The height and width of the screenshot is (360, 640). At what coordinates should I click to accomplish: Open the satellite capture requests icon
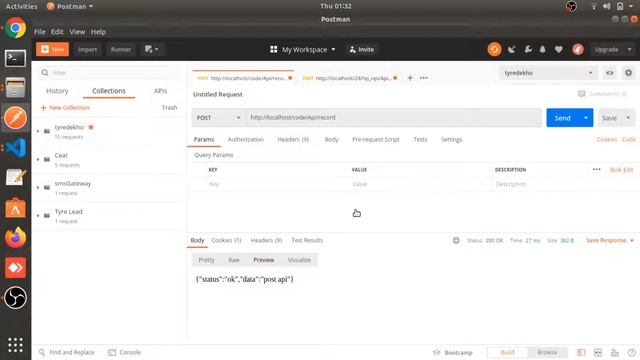coord(511,49)
